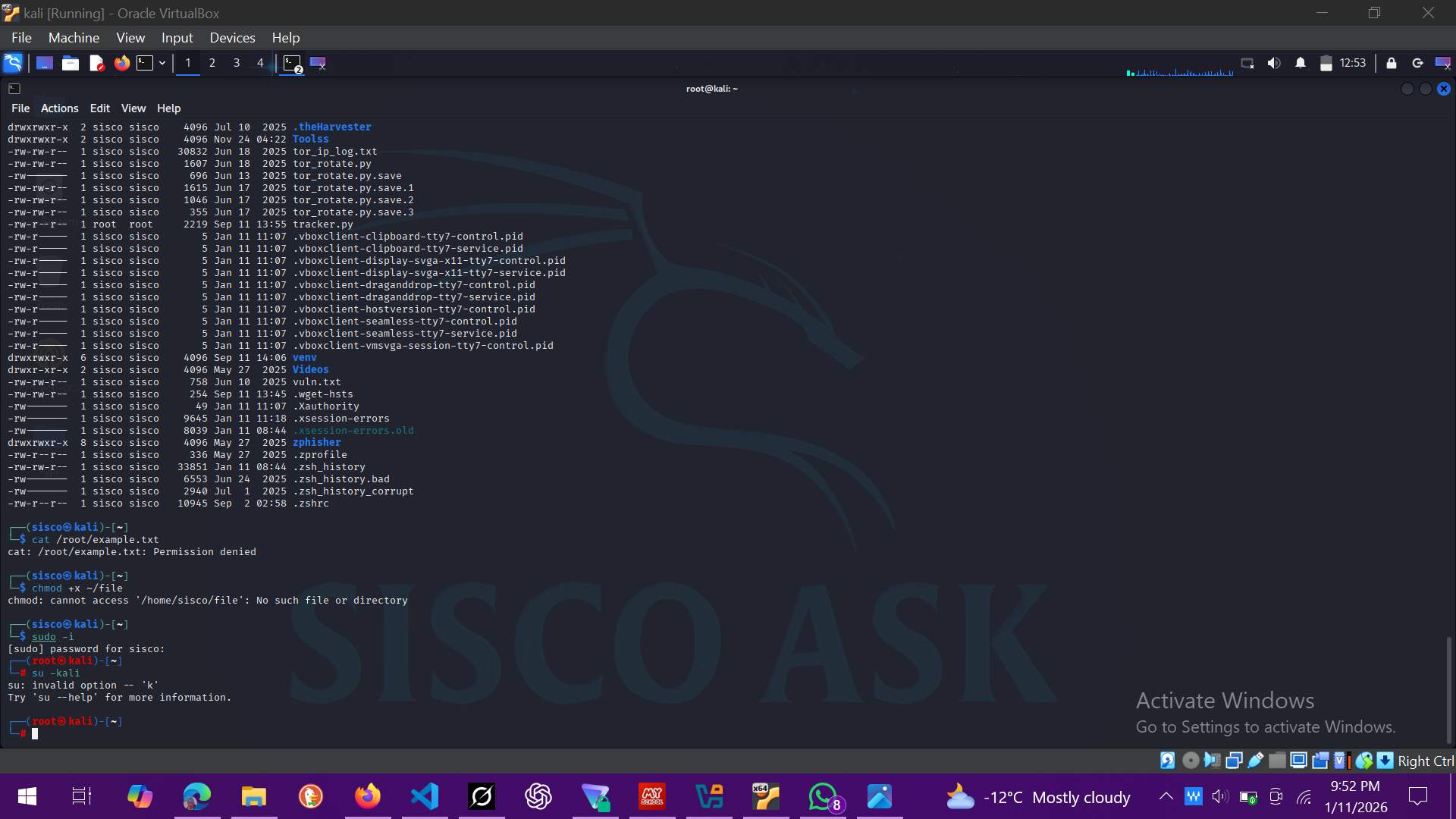Open the terminal's Actions menu
This screenshot has width=1456, height=819.
pos(59,108)
